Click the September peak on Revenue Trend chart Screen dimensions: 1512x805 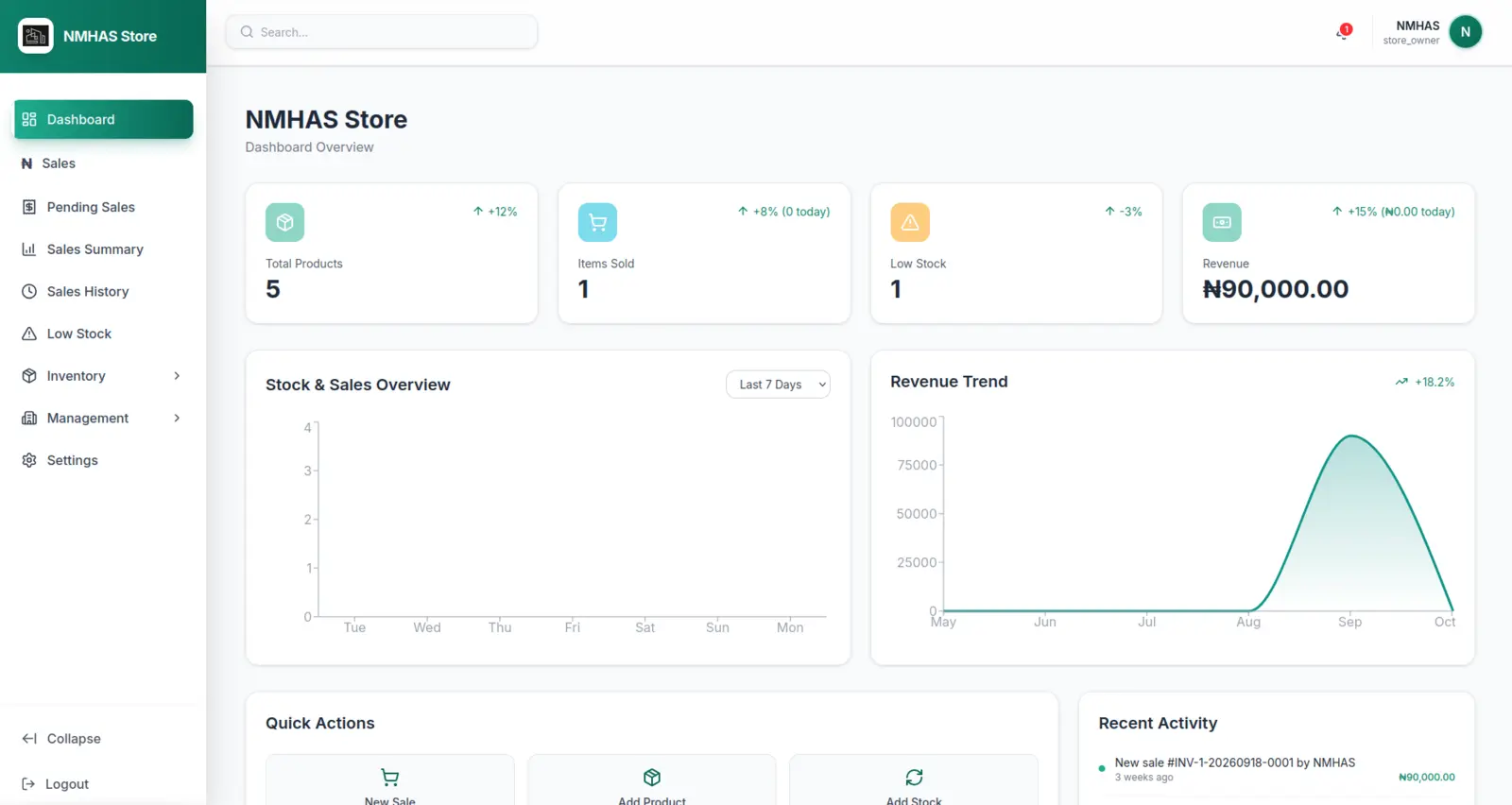tap(1352, 437)
